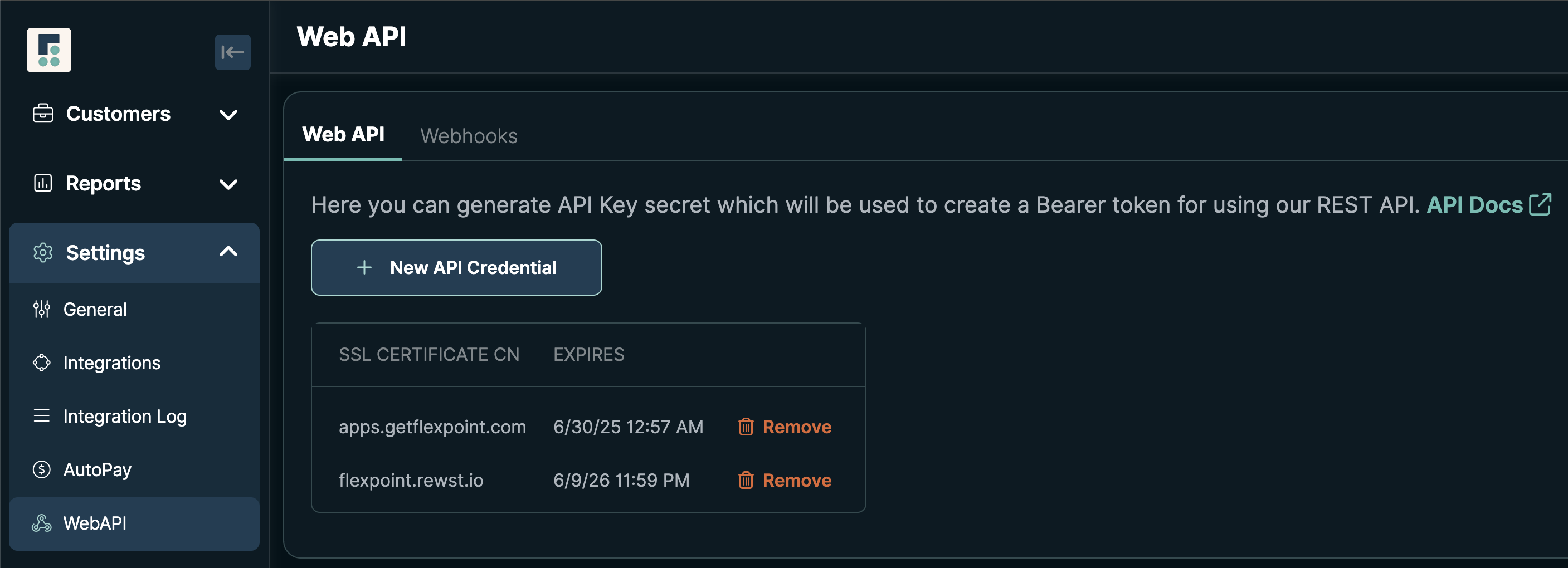Click the trash icon for apps.getflexpoint.com
This screenshot has height=568, width=1568.
pos(746,427)
